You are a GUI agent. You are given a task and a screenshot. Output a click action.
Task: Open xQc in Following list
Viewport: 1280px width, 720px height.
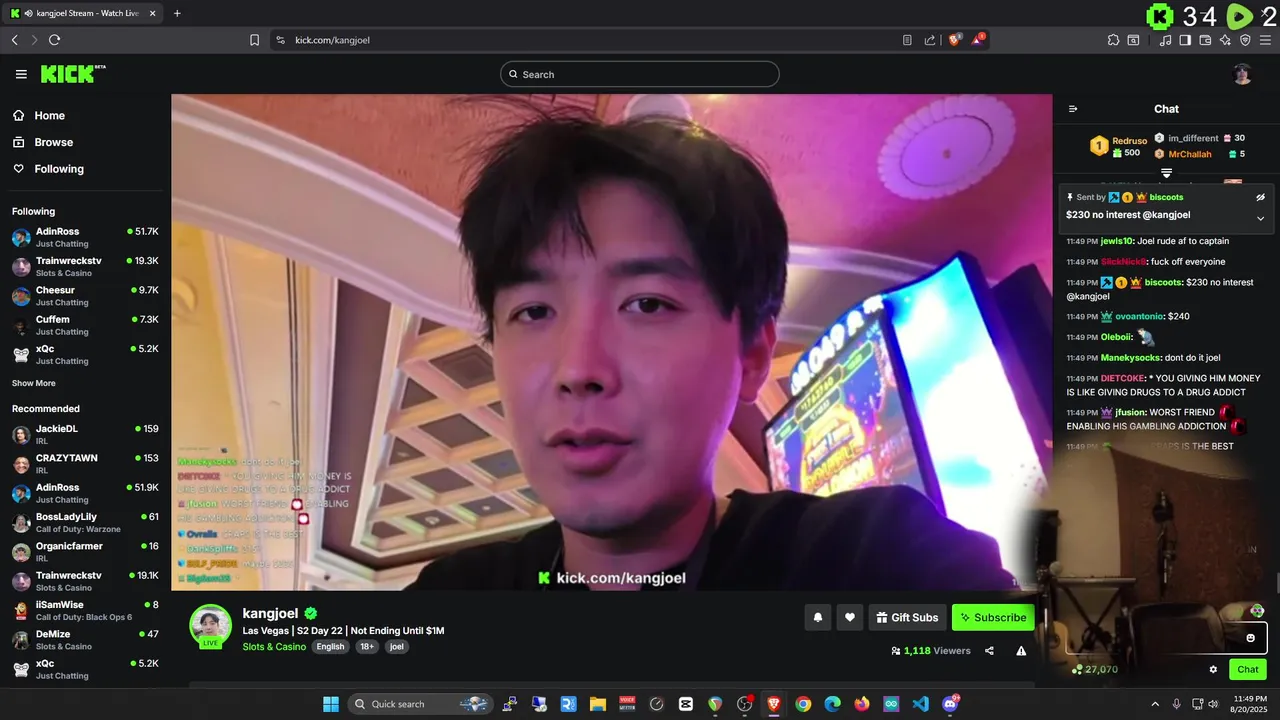click(x=85, y=355)
